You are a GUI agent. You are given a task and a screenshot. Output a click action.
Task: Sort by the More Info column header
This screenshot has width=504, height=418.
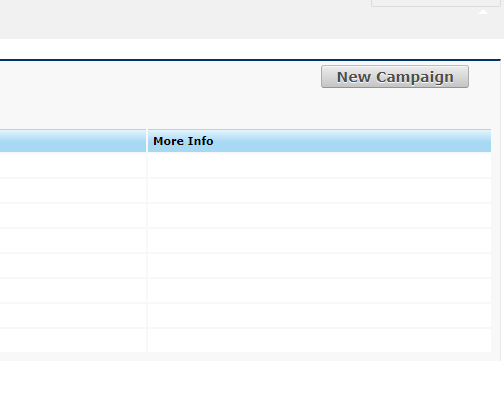[x=183, y=141]
